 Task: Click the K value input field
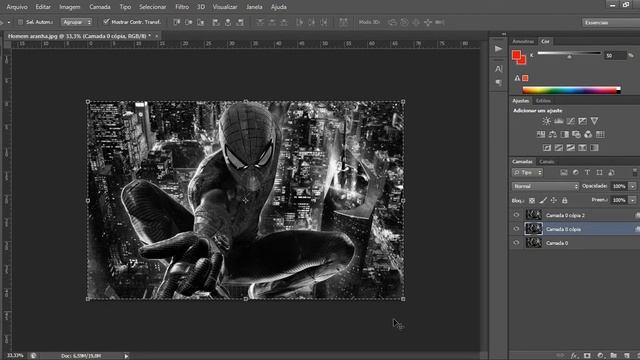(x=615, y=56)
